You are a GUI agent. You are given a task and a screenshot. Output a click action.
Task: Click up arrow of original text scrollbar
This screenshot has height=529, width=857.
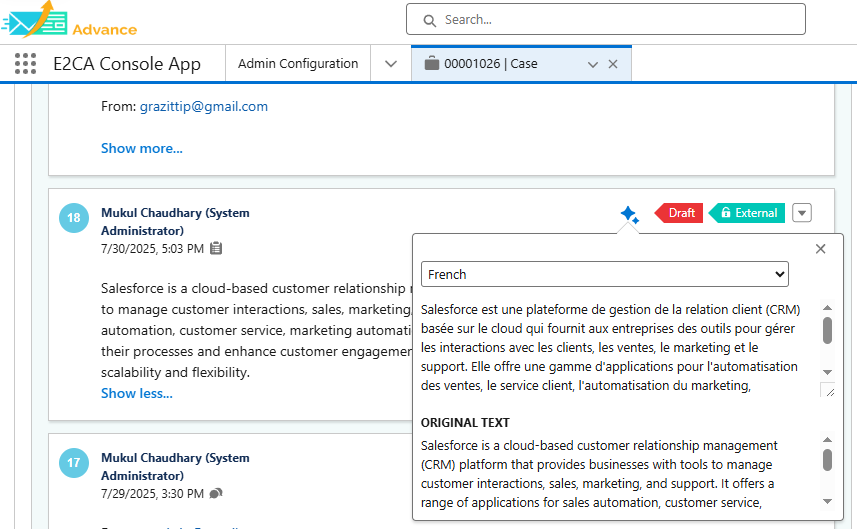click(x=827, y=439)
